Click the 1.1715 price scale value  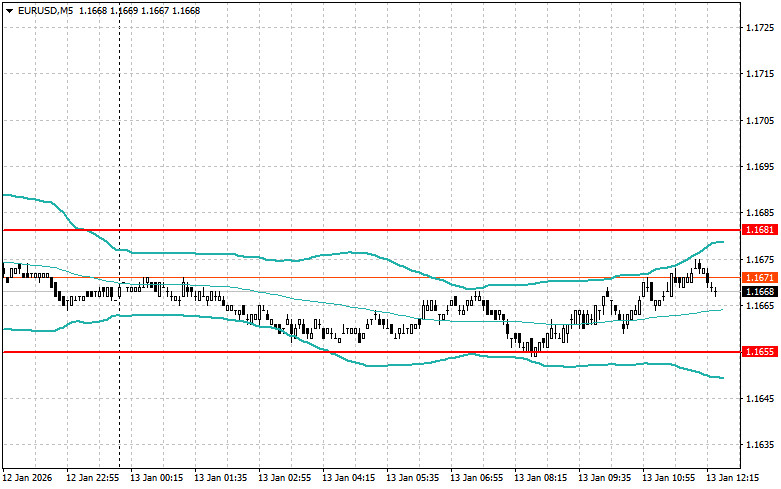tap(760, 74)
